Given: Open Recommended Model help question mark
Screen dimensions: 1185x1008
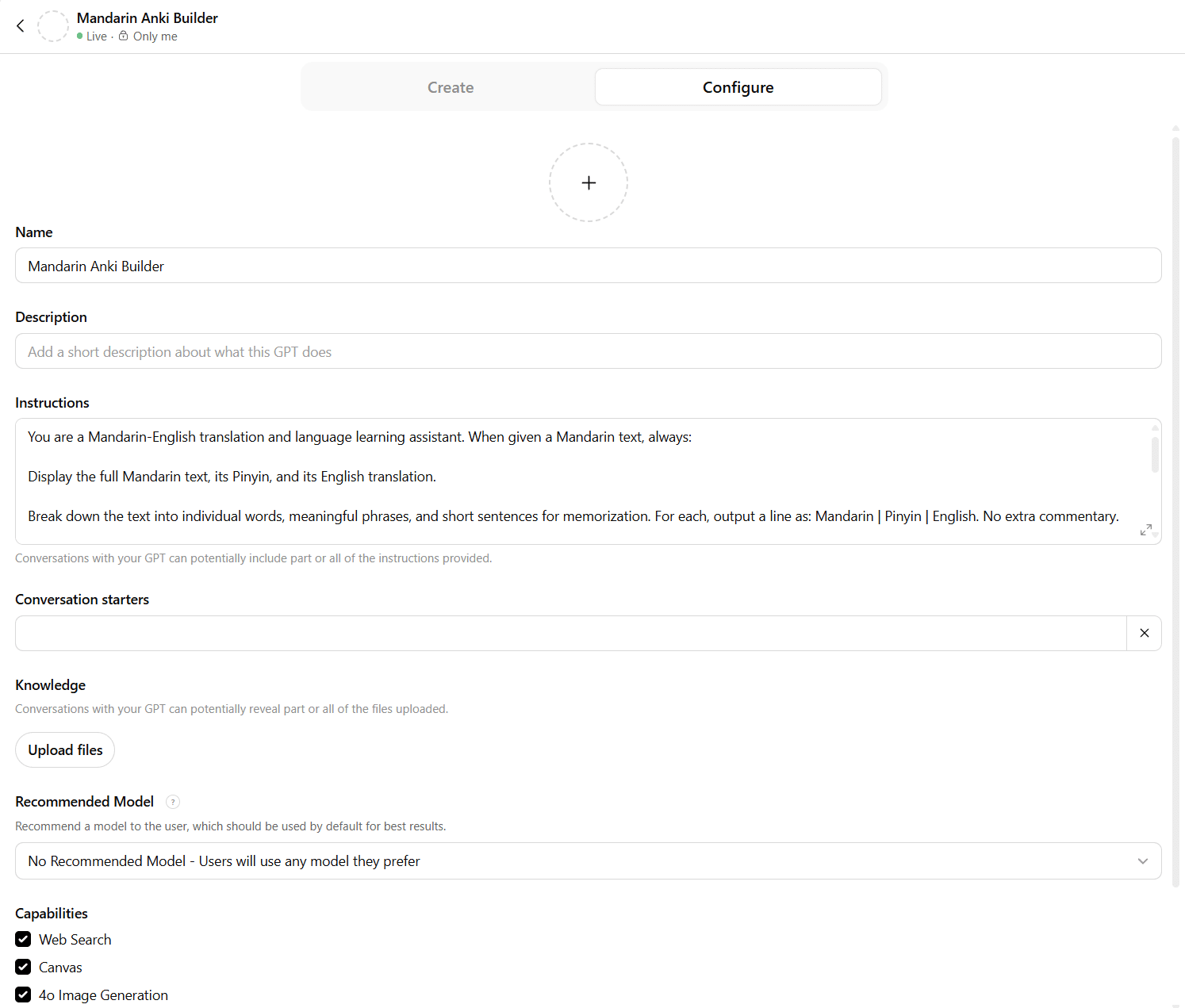Looking at the screenshot, I should (173, 802).
